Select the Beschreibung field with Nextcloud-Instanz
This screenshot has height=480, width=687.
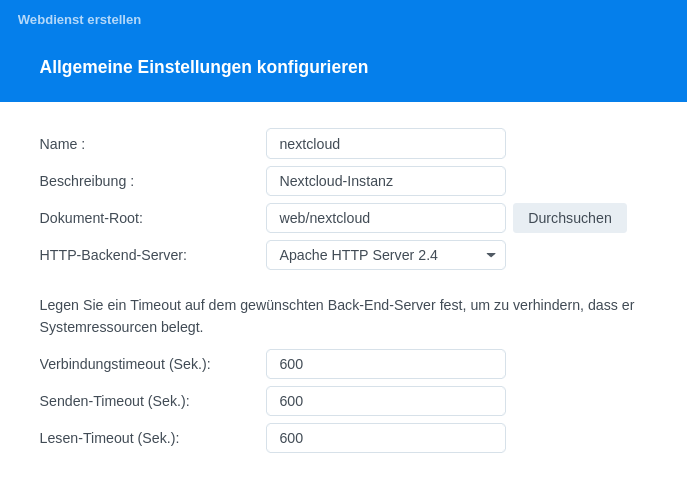tap(386, 181)
